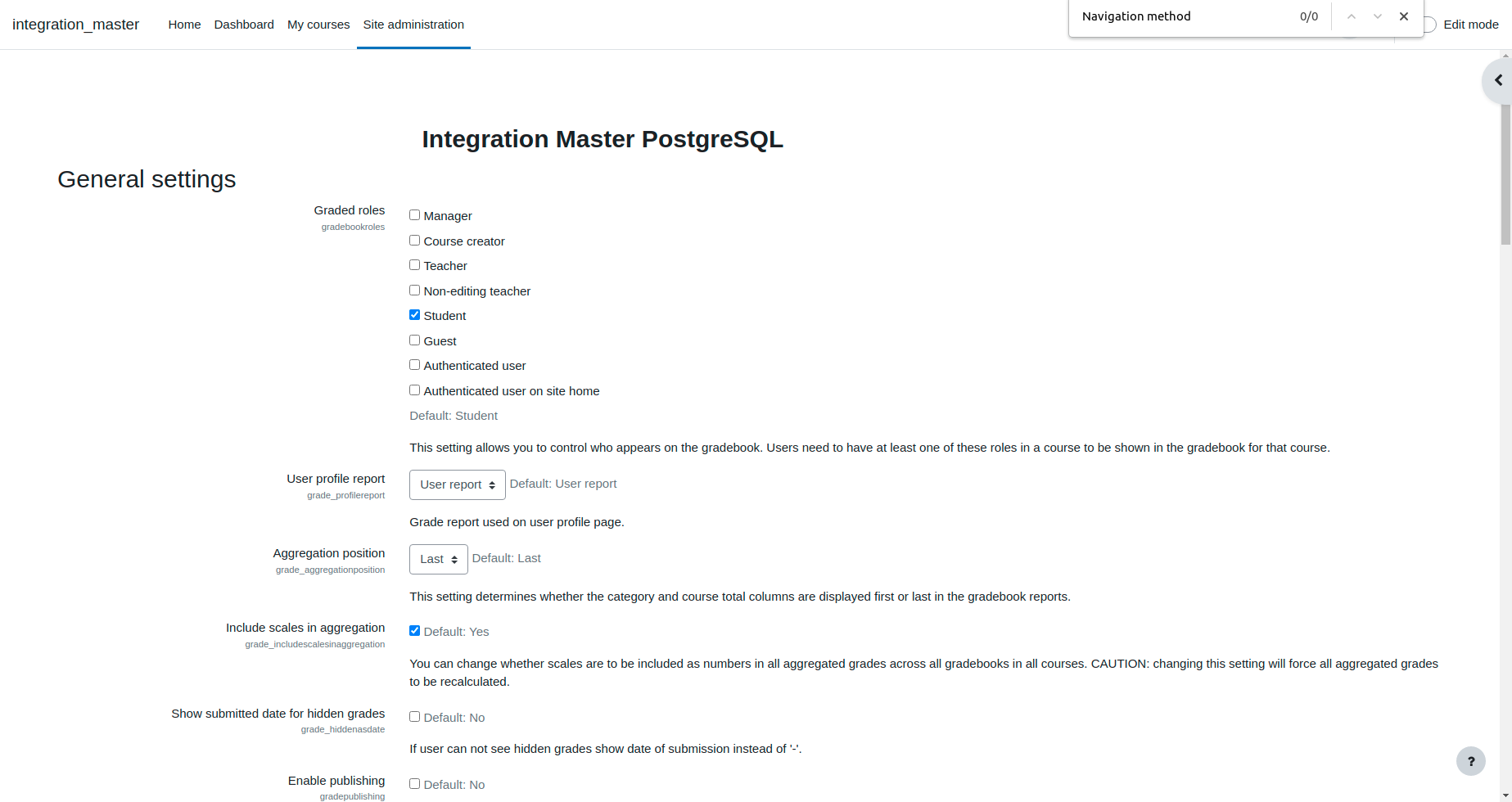Select Site administration tab
Viewport: 1512px width, 802px height.
[x=413, y=25]
